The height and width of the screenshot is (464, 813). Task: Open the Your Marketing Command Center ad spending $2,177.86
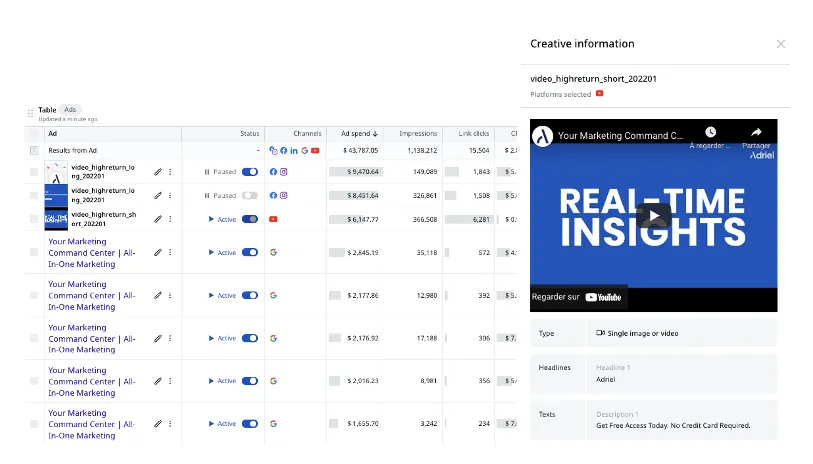(x=92, y=296)
